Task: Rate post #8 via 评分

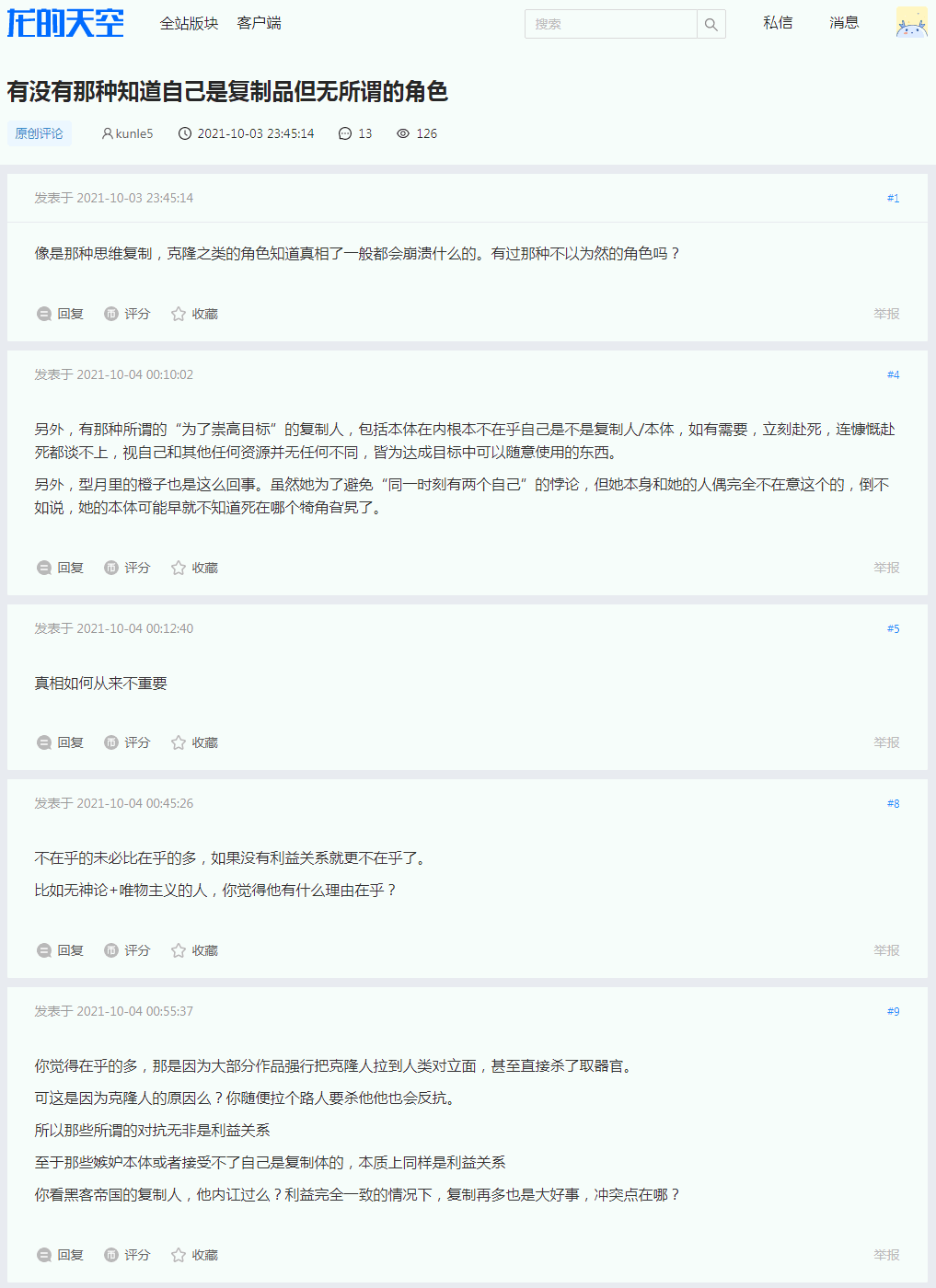Action: 127,950
